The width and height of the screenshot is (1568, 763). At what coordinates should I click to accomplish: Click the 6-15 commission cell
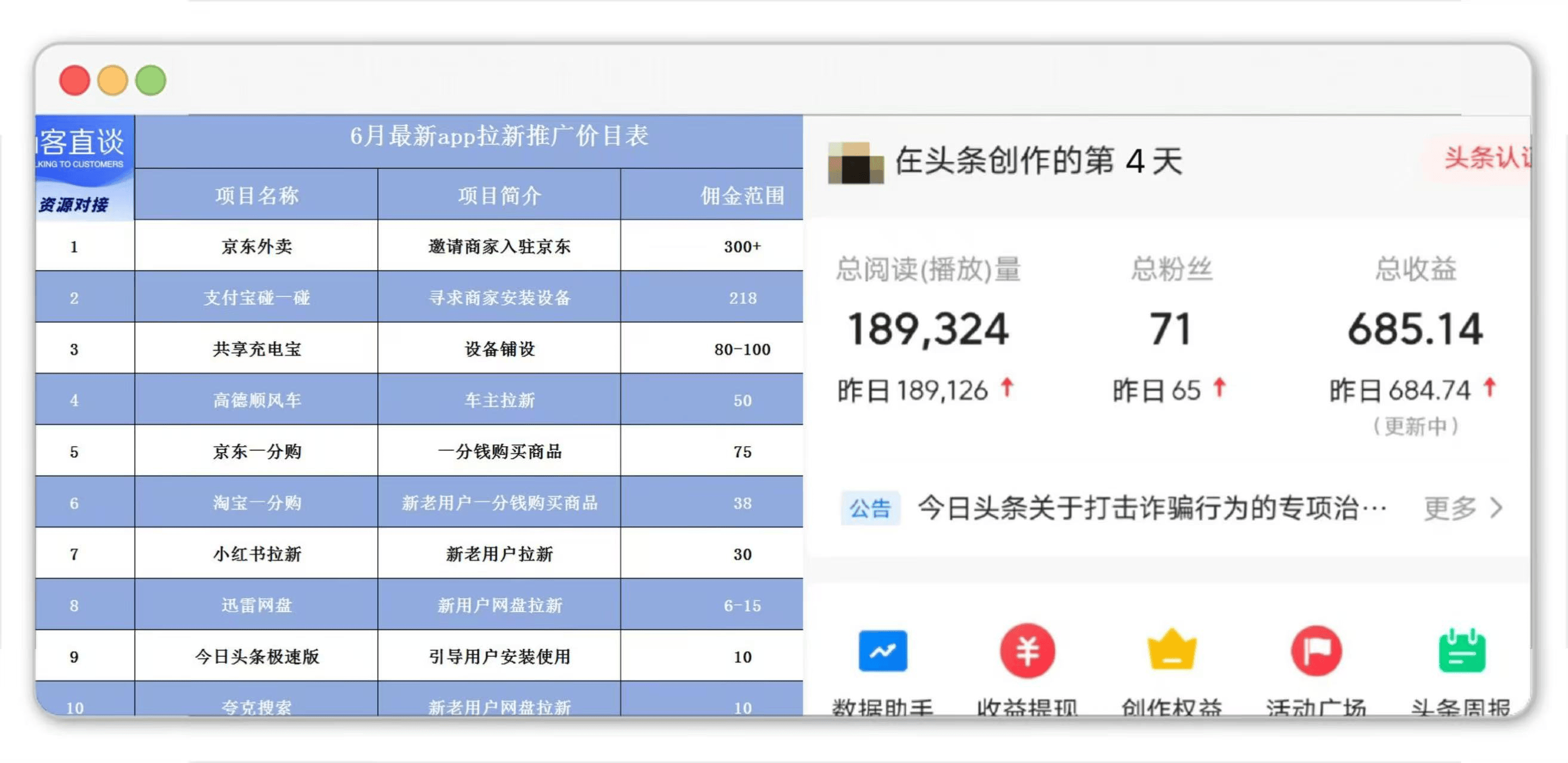(x=712, y=605)
